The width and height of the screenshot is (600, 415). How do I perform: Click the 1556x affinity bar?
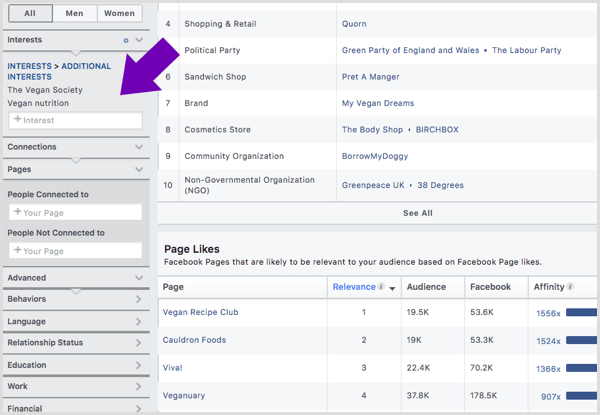[581, 312]
